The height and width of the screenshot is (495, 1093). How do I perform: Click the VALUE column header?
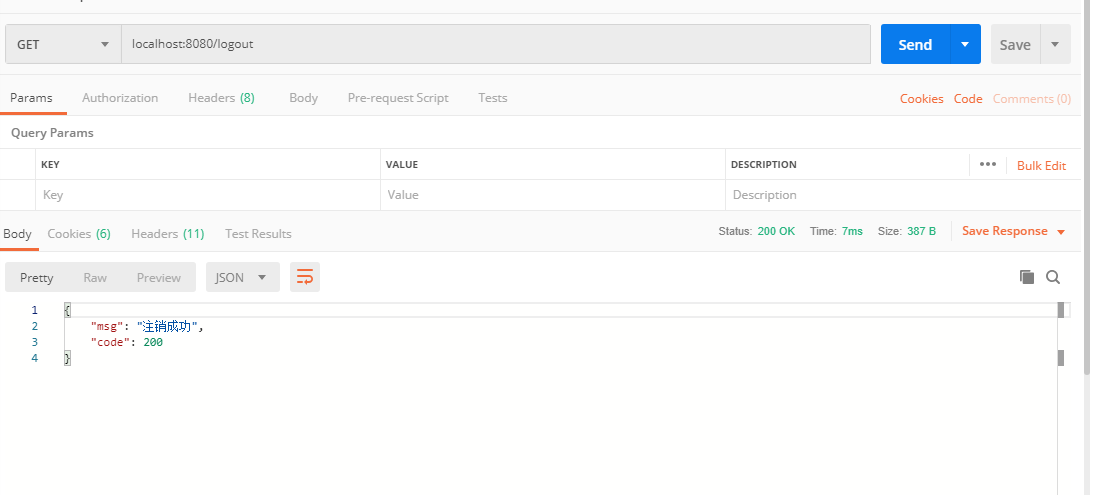(402, 165)
